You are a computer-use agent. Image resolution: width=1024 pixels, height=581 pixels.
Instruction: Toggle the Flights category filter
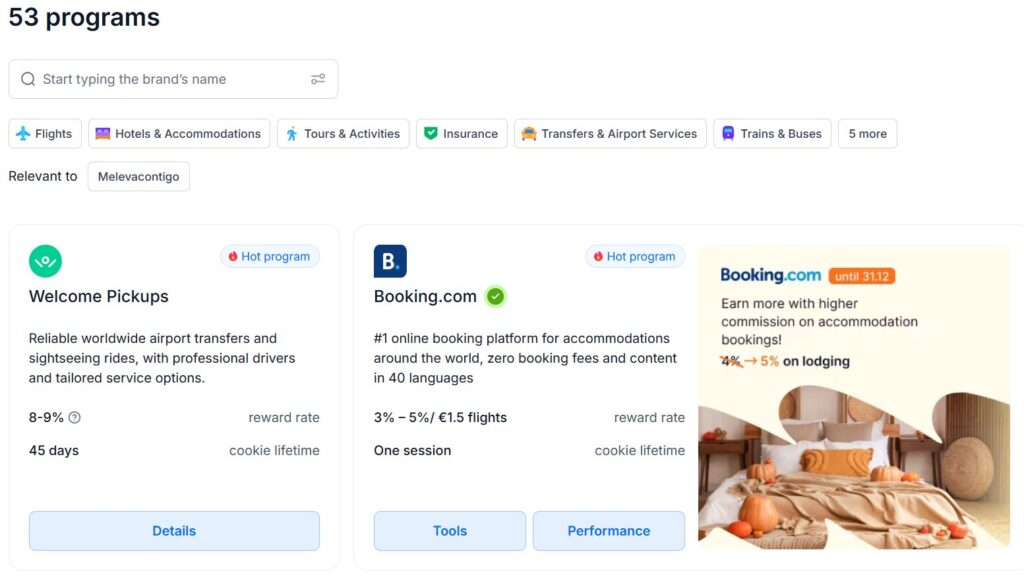tap(45, 134)
